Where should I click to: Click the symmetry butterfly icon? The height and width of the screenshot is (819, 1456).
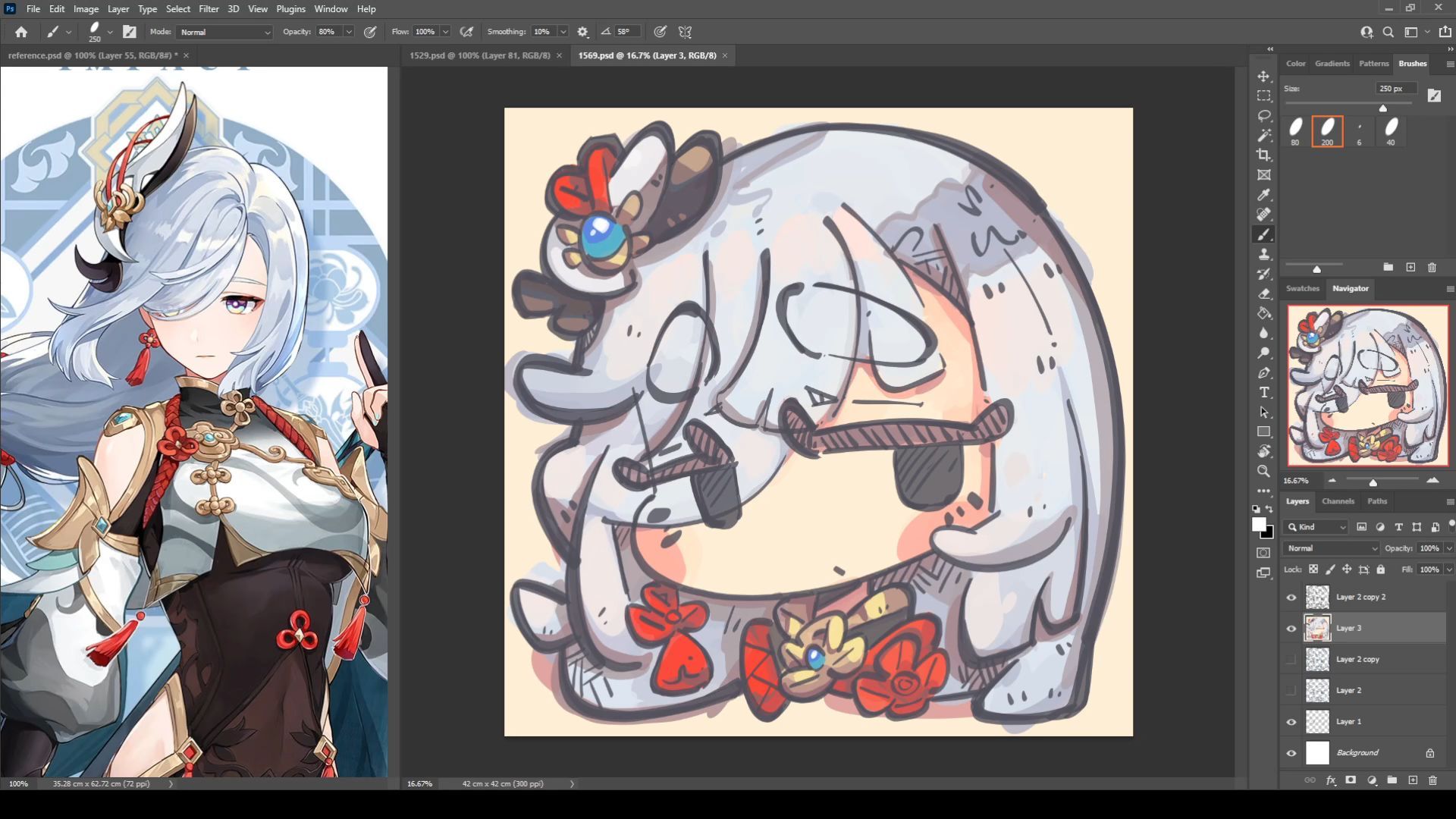click(x=685, y=32)
